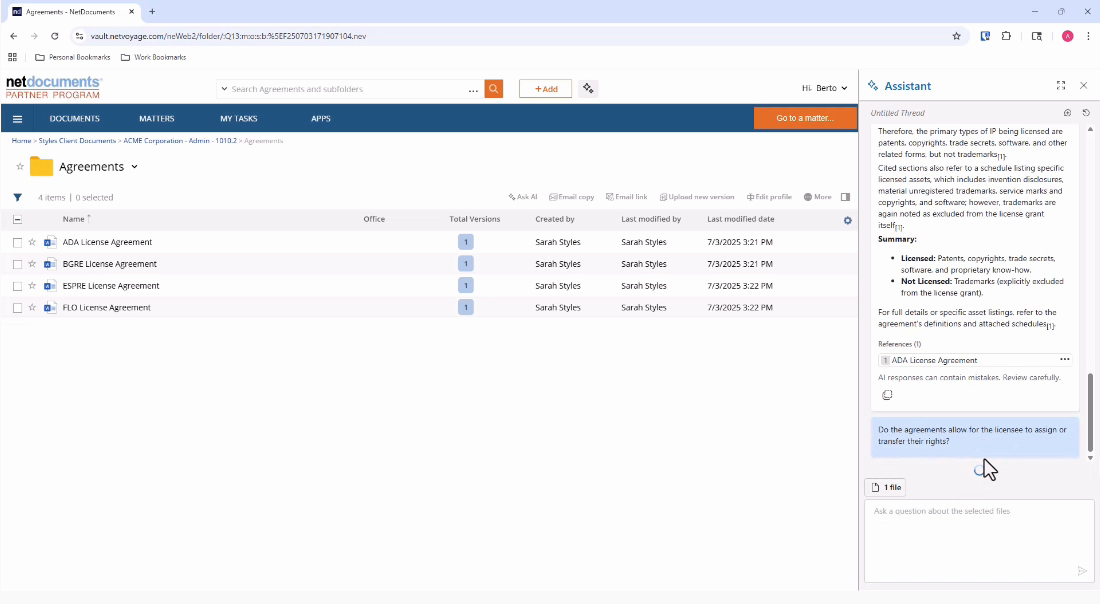Screen dimensions: 1100x604
Task: Open the MY TASKS menu
Action: pos(239,119)
